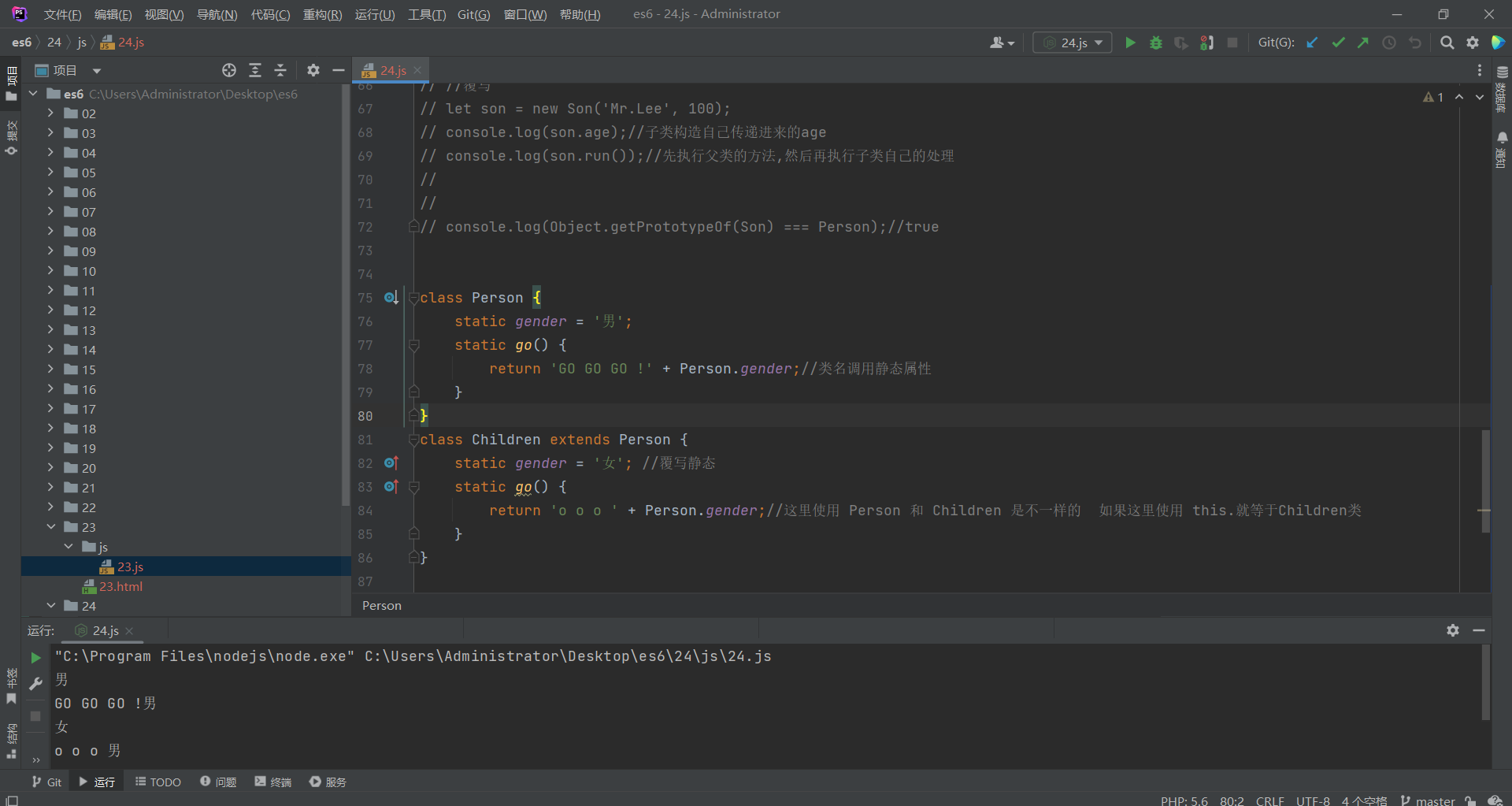This screenshot has width=1512, height=806.
Task: Click overriding gutter icon on line 82
Action: pyautogui.click(x=391, y=463)
